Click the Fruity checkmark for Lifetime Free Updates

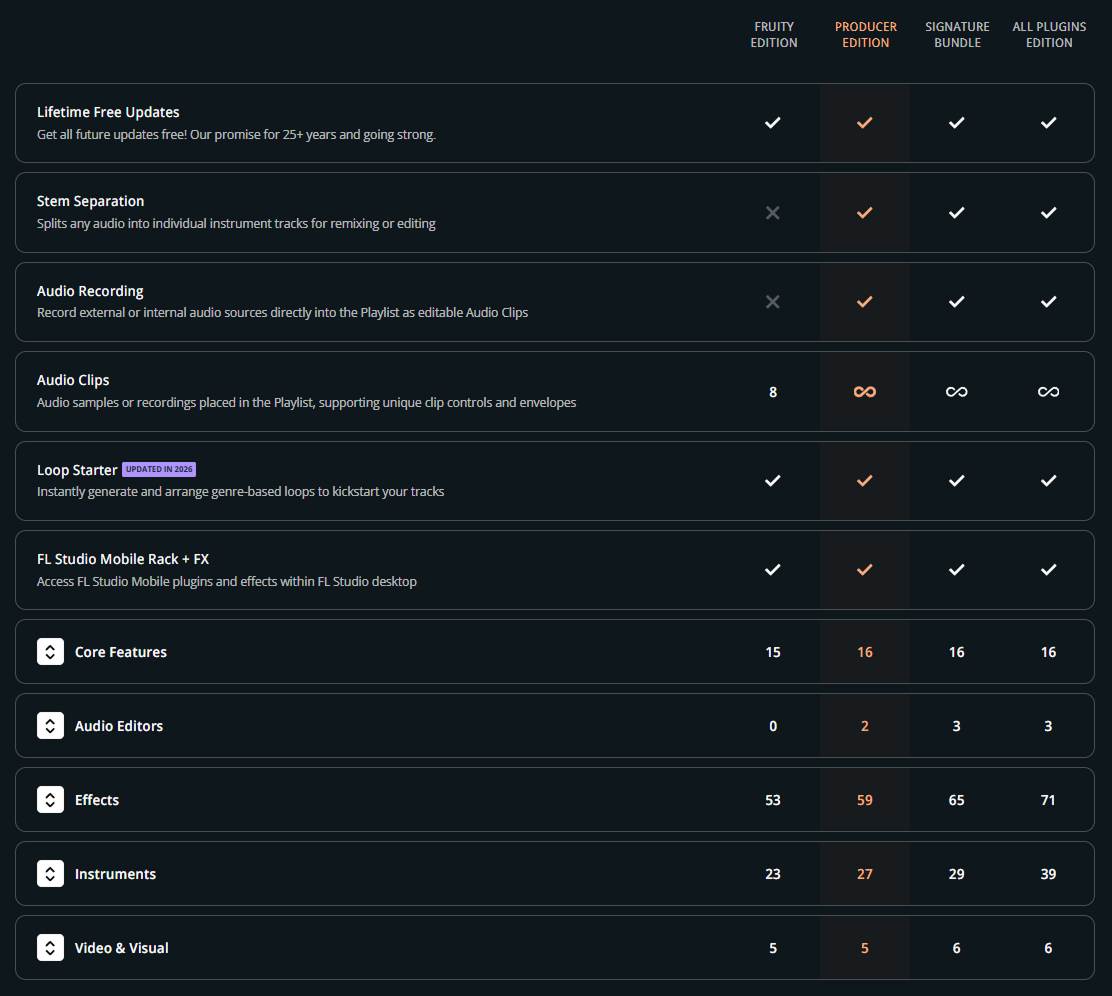click(x=773, y=123)
